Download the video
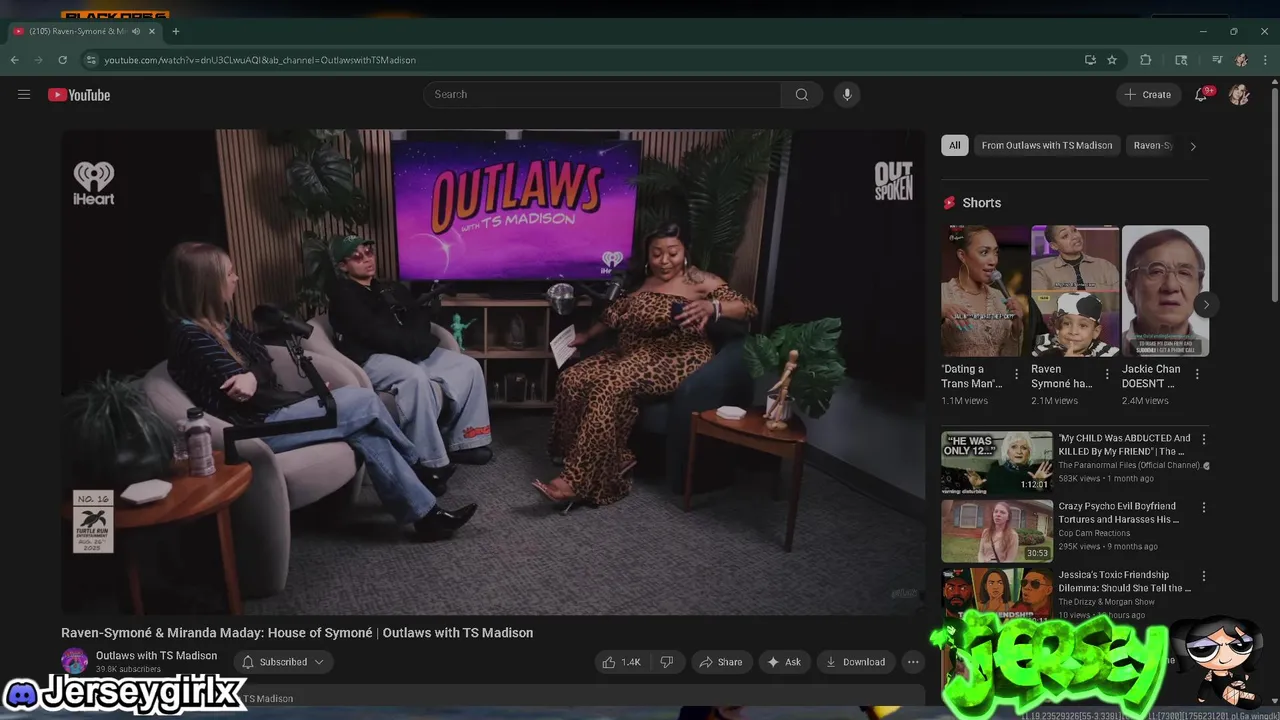Viewport: 1280px width, 720px height. [855, 662]
